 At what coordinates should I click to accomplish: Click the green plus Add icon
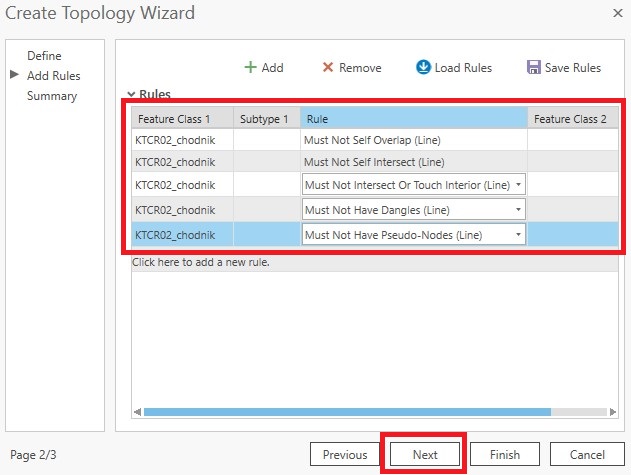(x=250, y=68)
